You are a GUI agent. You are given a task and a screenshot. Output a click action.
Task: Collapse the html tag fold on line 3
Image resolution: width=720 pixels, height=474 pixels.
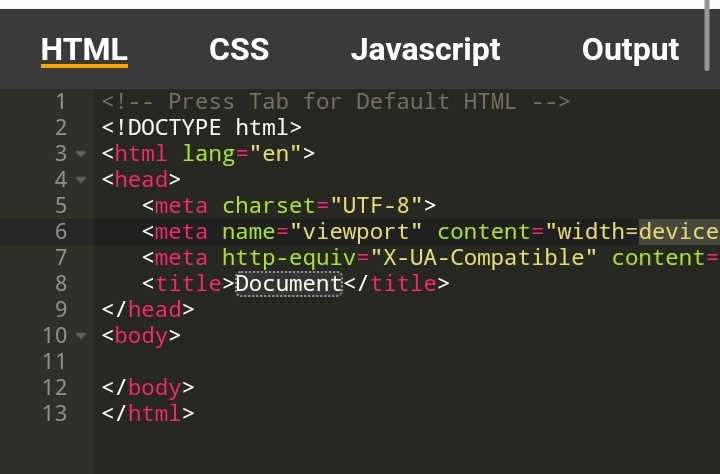81,153
